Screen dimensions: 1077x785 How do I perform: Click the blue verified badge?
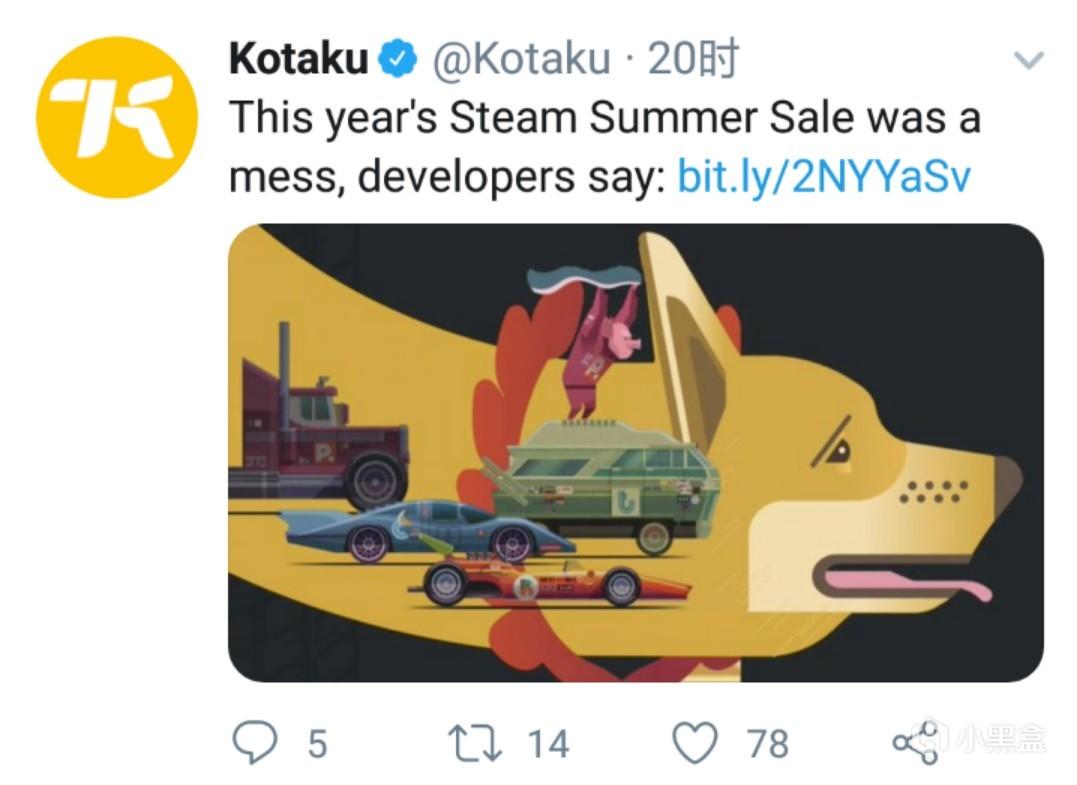pos(399,58)
